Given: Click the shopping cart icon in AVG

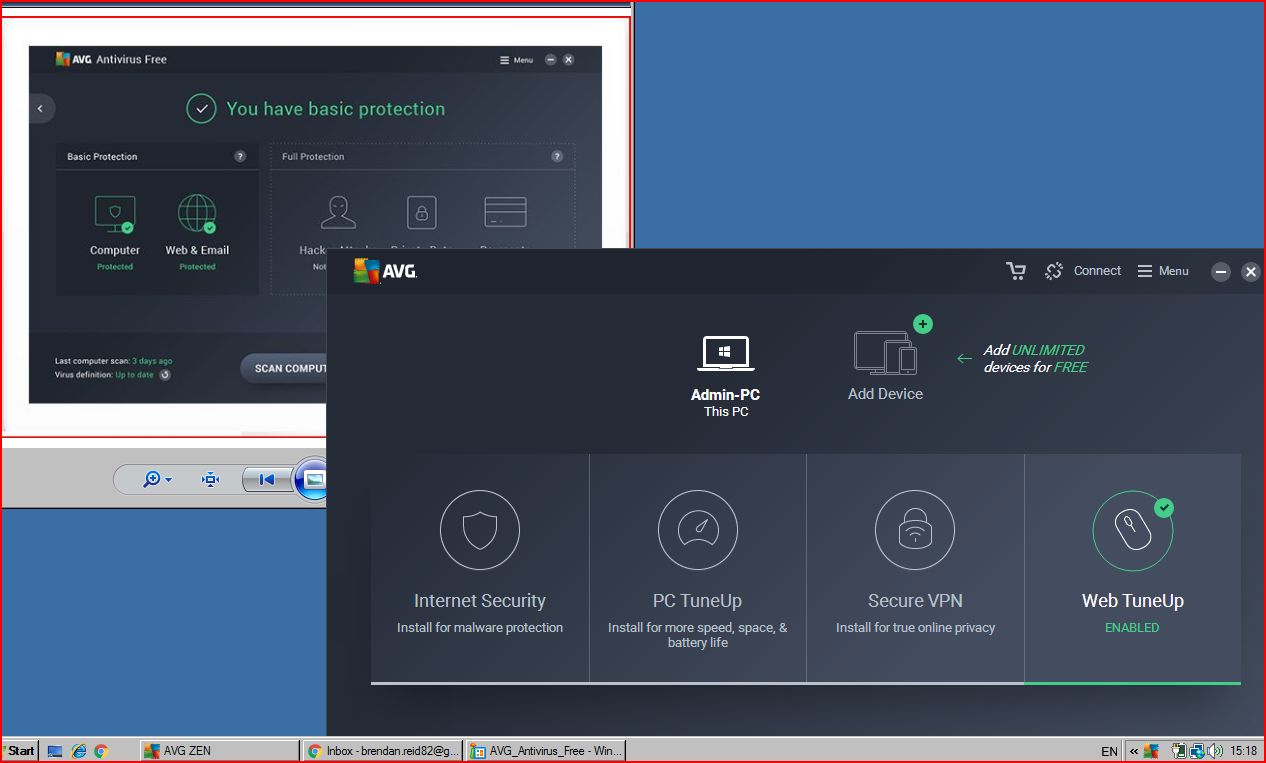Looking at the screenshot, I should 1016,271.
